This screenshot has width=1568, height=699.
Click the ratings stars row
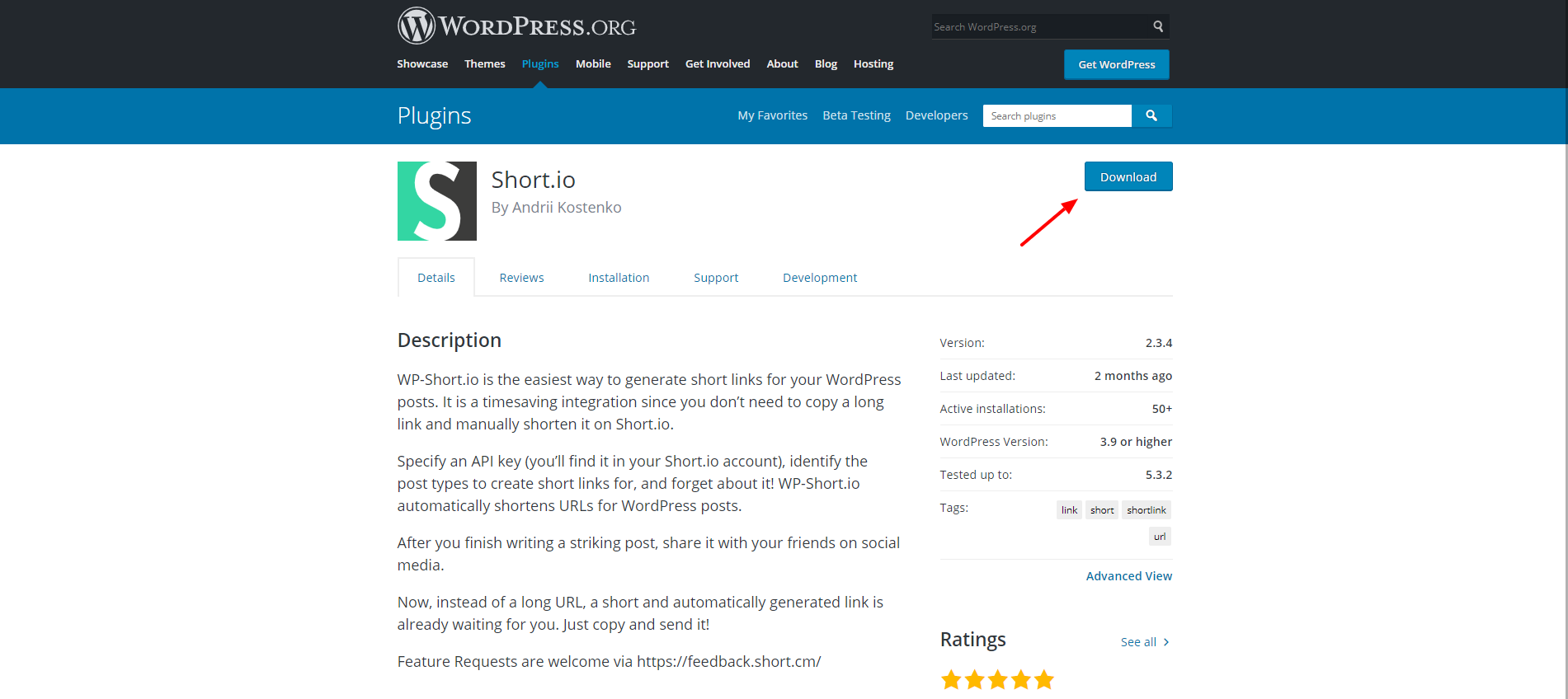pos(997,679)
